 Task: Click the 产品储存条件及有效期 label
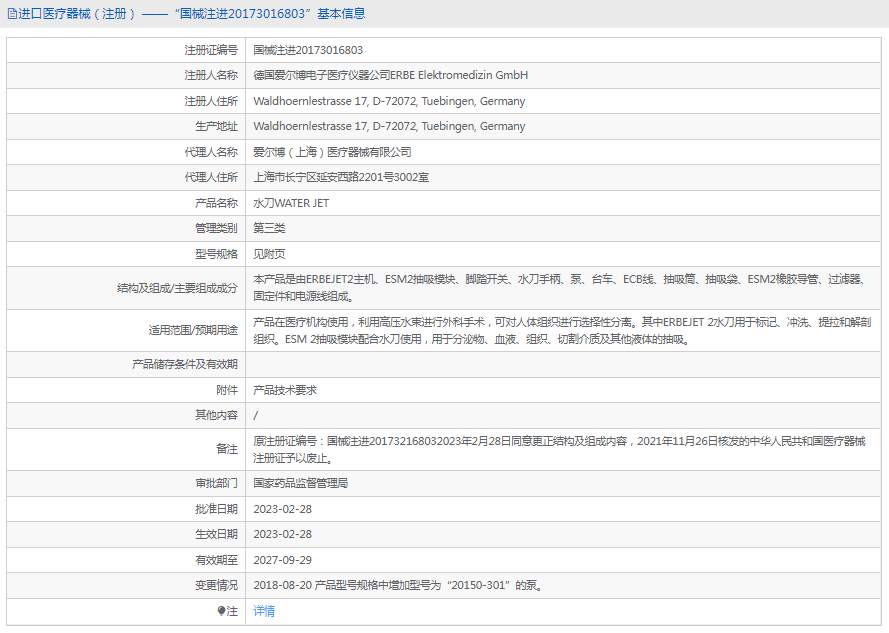pos(185,364)
